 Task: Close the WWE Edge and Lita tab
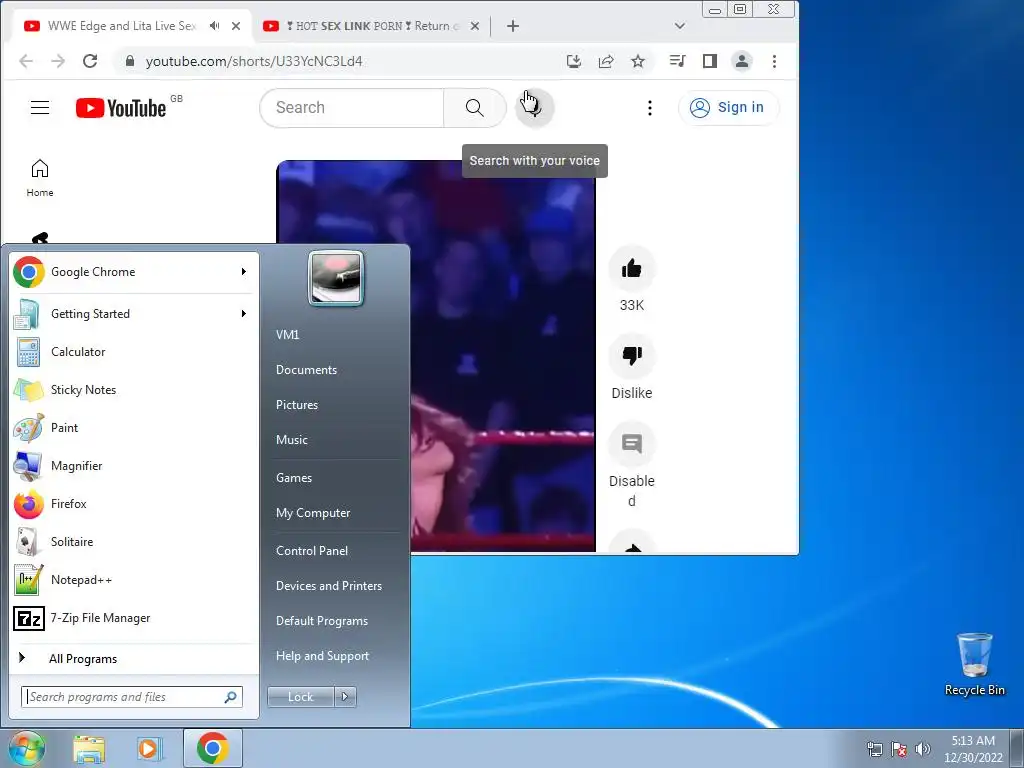coord(236,26)
